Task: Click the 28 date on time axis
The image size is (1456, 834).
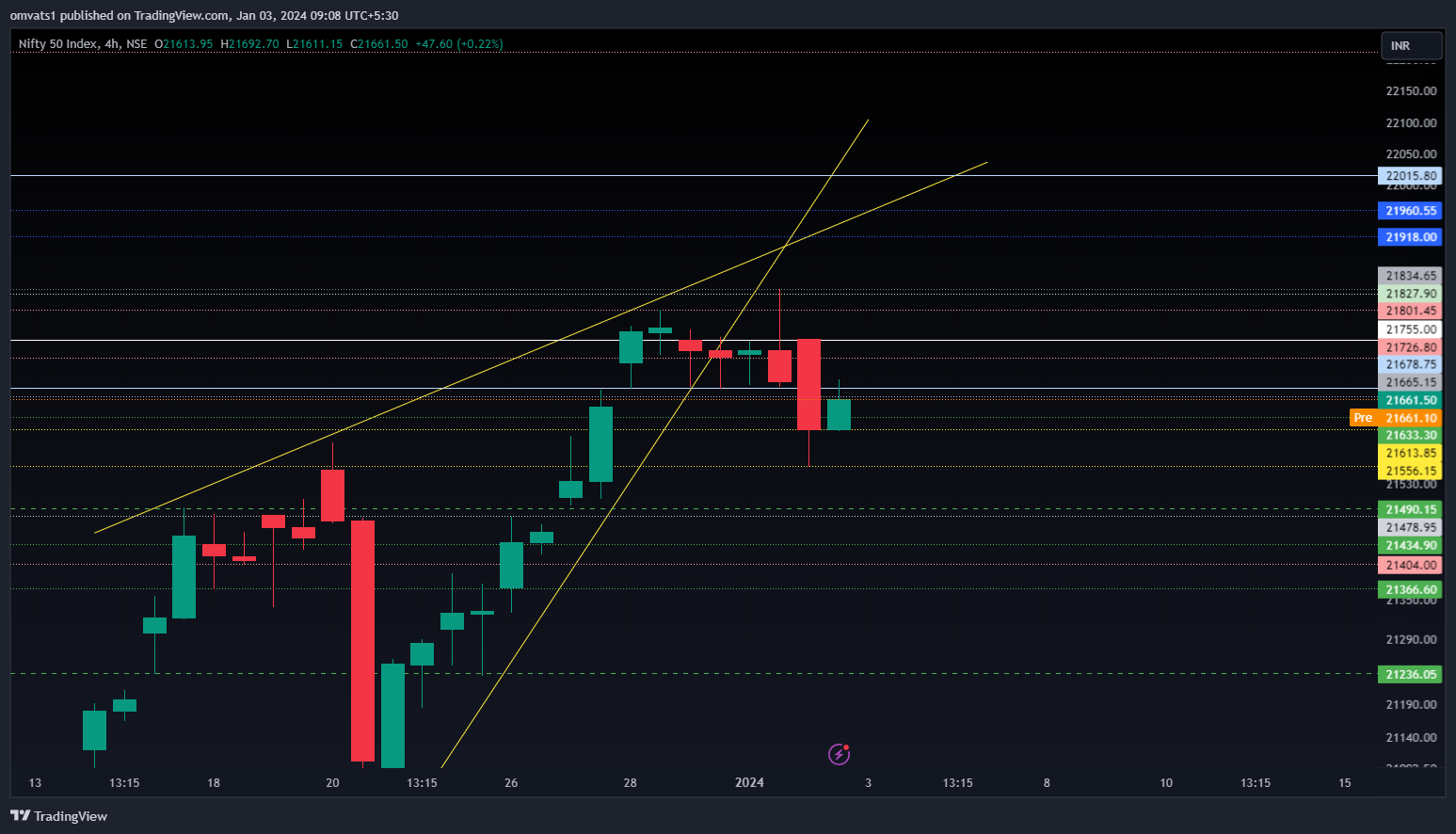Action: point(631,782)
